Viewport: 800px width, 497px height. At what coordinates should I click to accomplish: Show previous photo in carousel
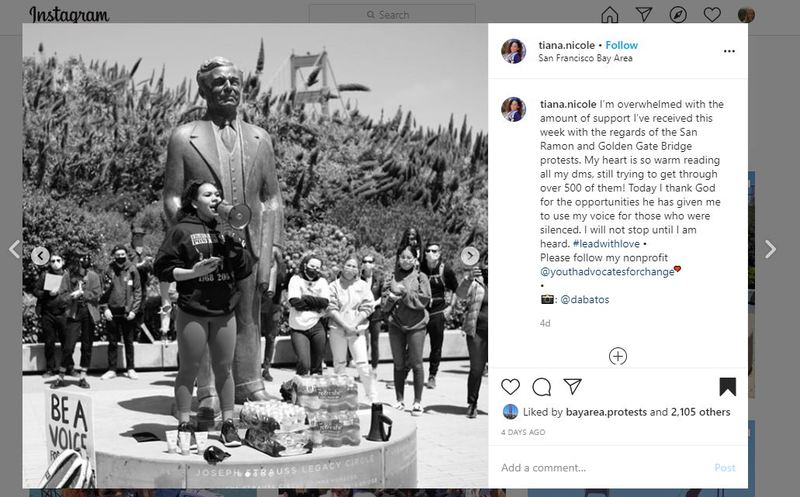point(40,256)
